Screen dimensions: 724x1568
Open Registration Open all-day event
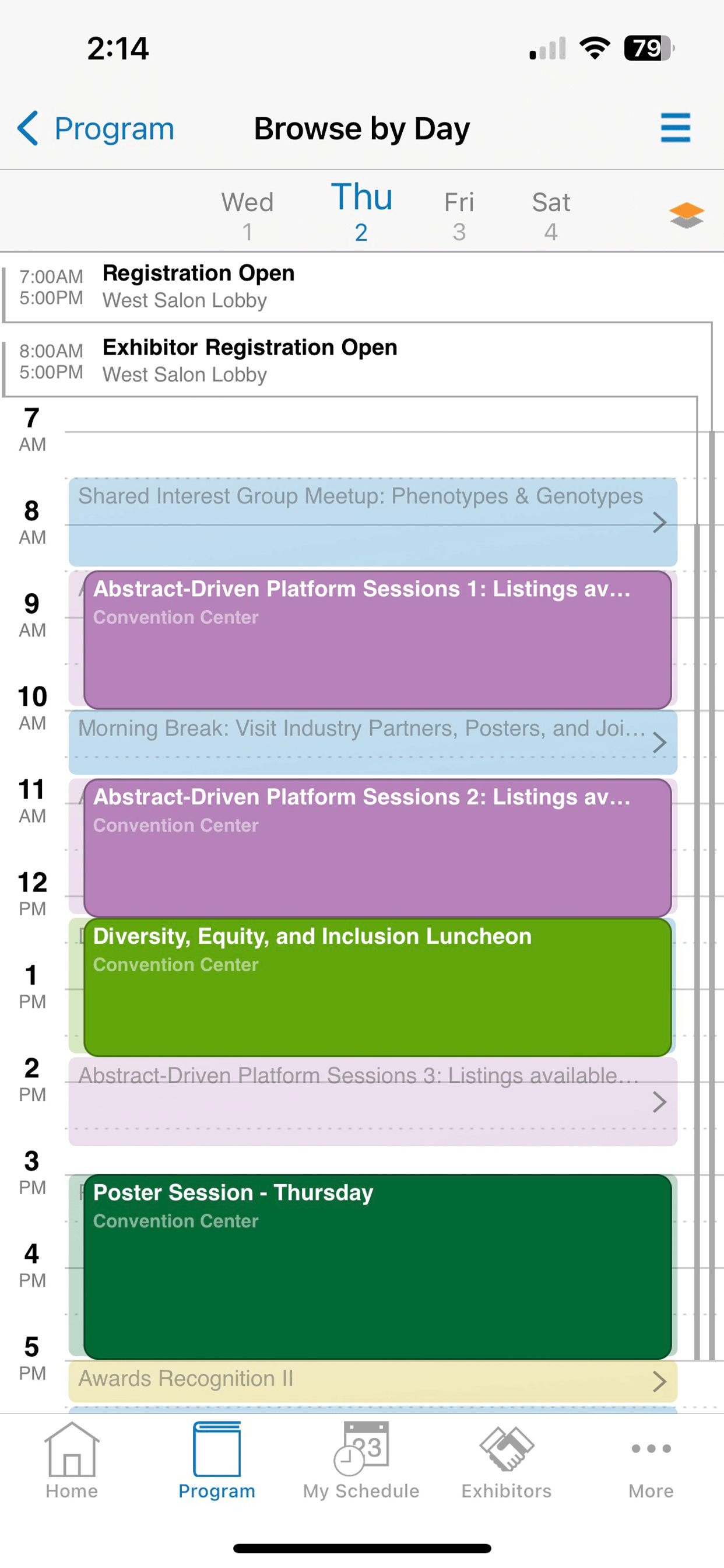[356, 286]
